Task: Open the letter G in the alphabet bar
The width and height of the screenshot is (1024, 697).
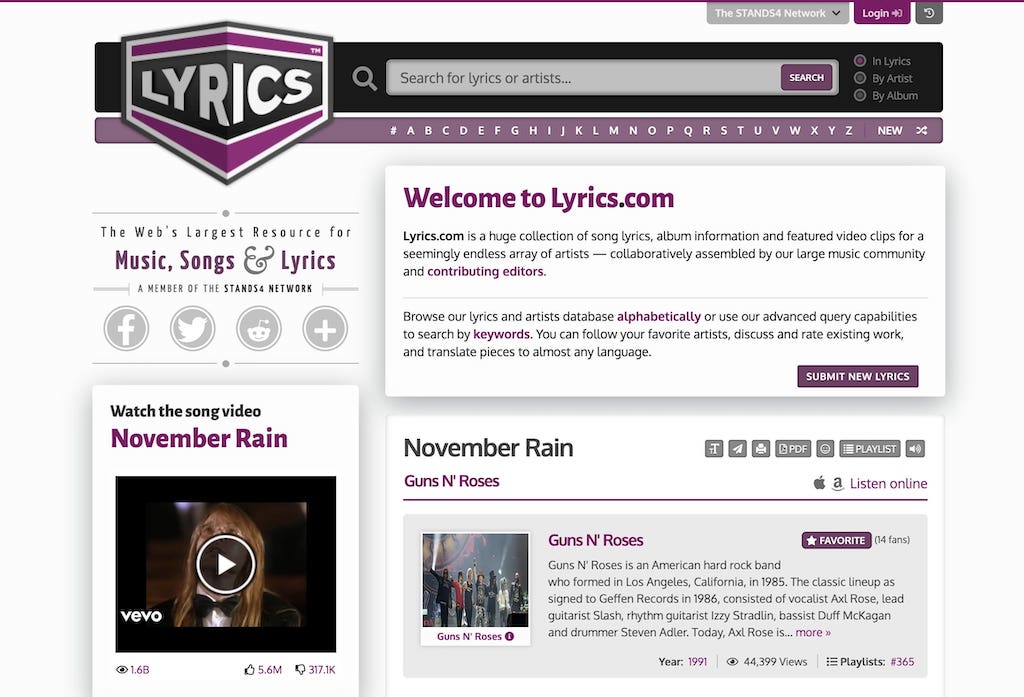Action: [x=515, y=130]
